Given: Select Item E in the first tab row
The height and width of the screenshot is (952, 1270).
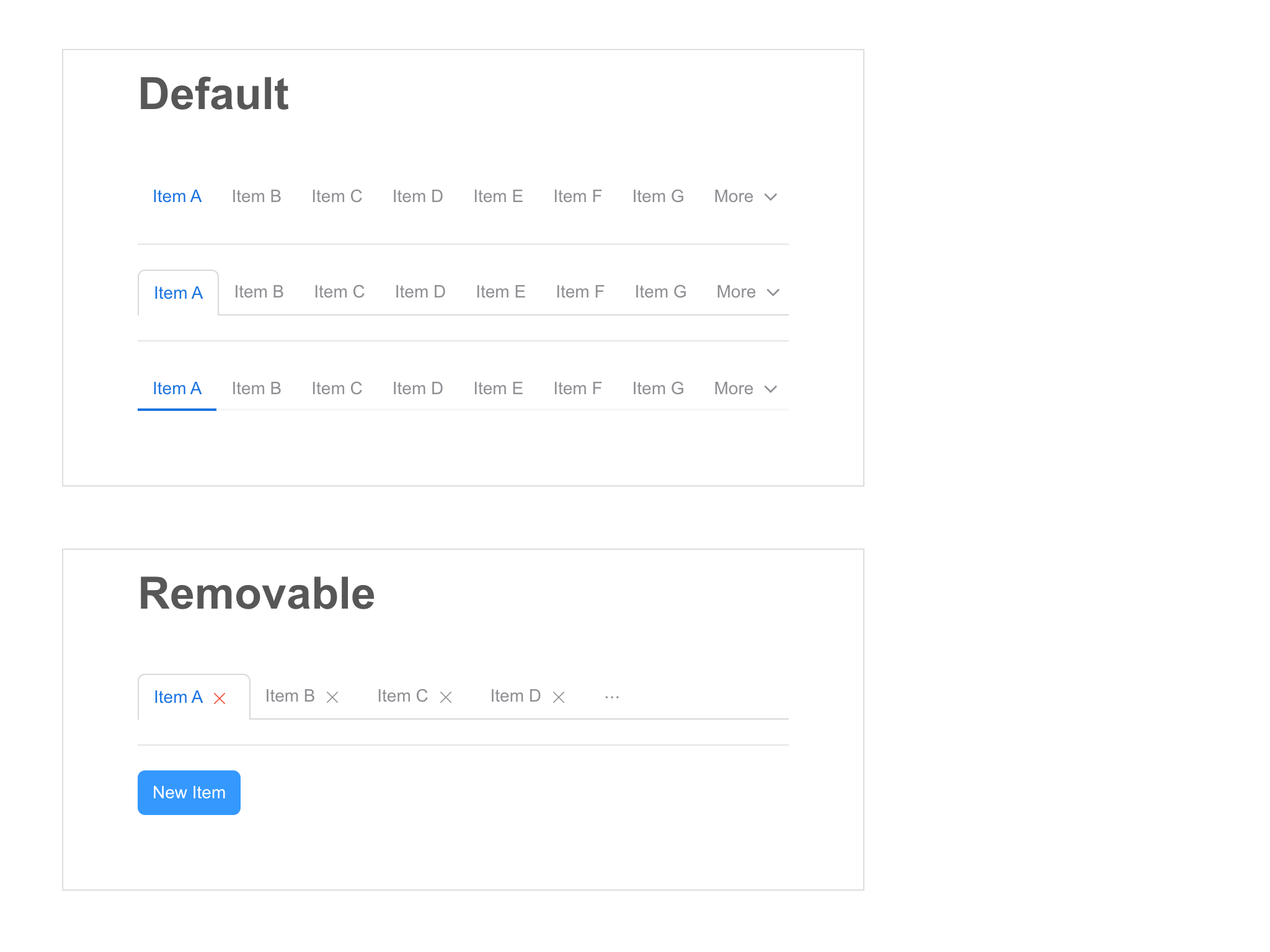Looking at the screenshot, I should [x=499, y=197].
